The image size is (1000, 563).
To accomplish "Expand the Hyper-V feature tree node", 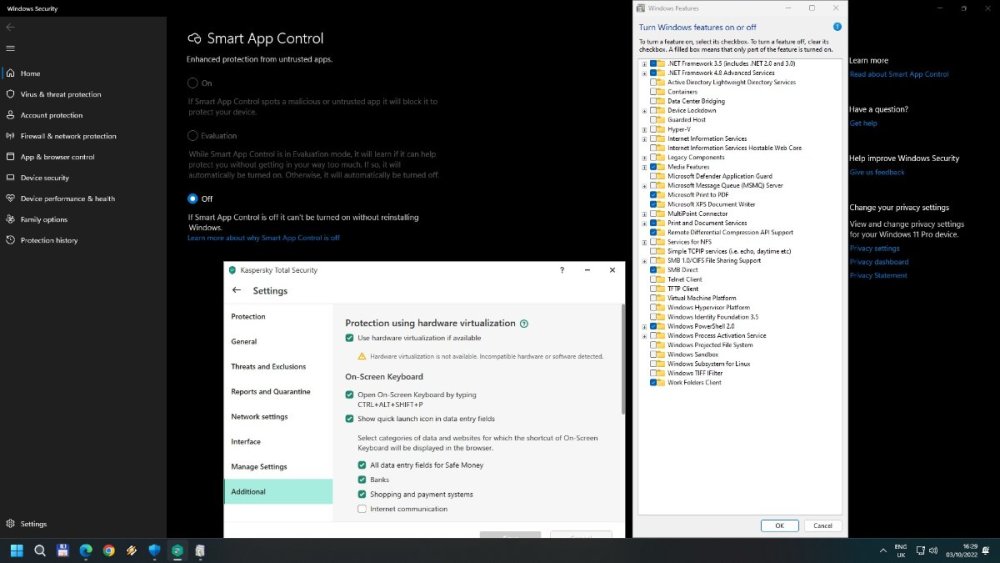I will 644,129.
